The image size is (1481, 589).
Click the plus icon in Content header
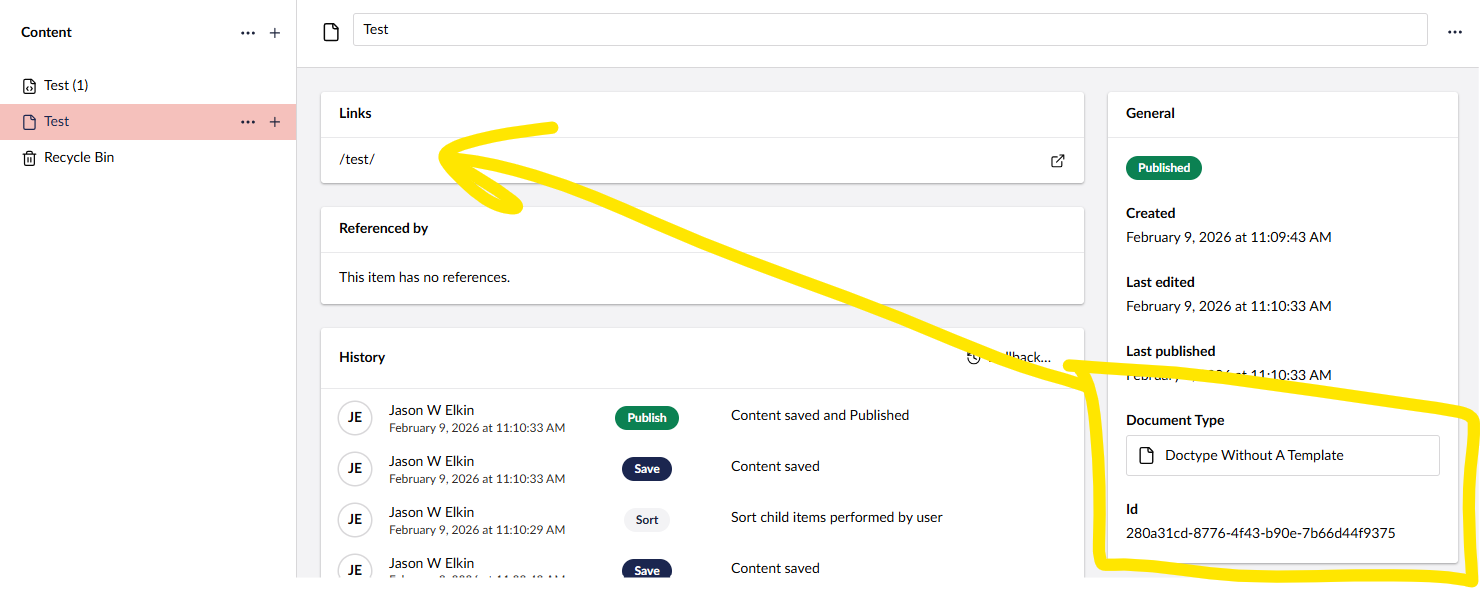275,33
